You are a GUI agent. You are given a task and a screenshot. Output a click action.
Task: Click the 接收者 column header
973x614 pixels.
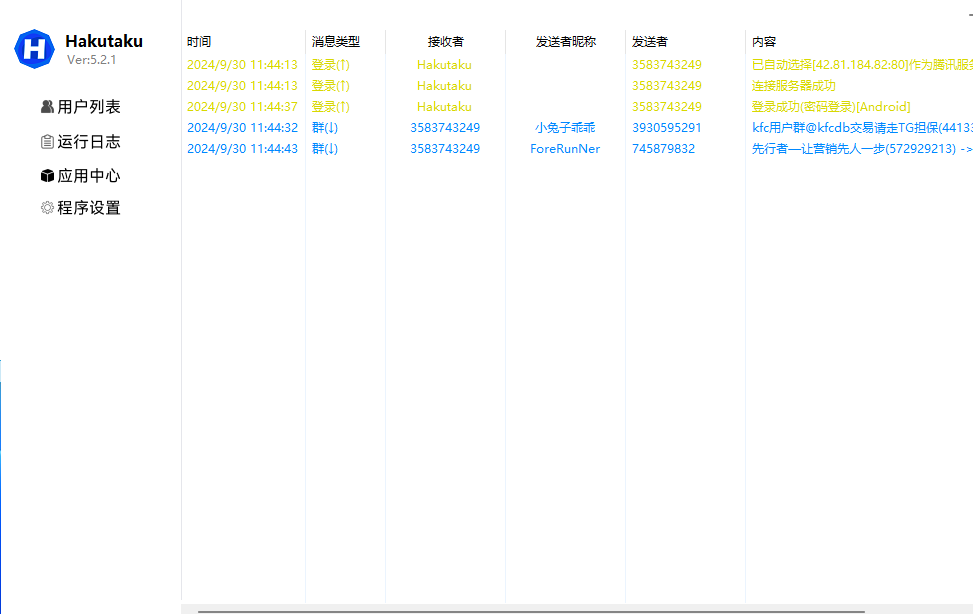click(x=445, y=42)
